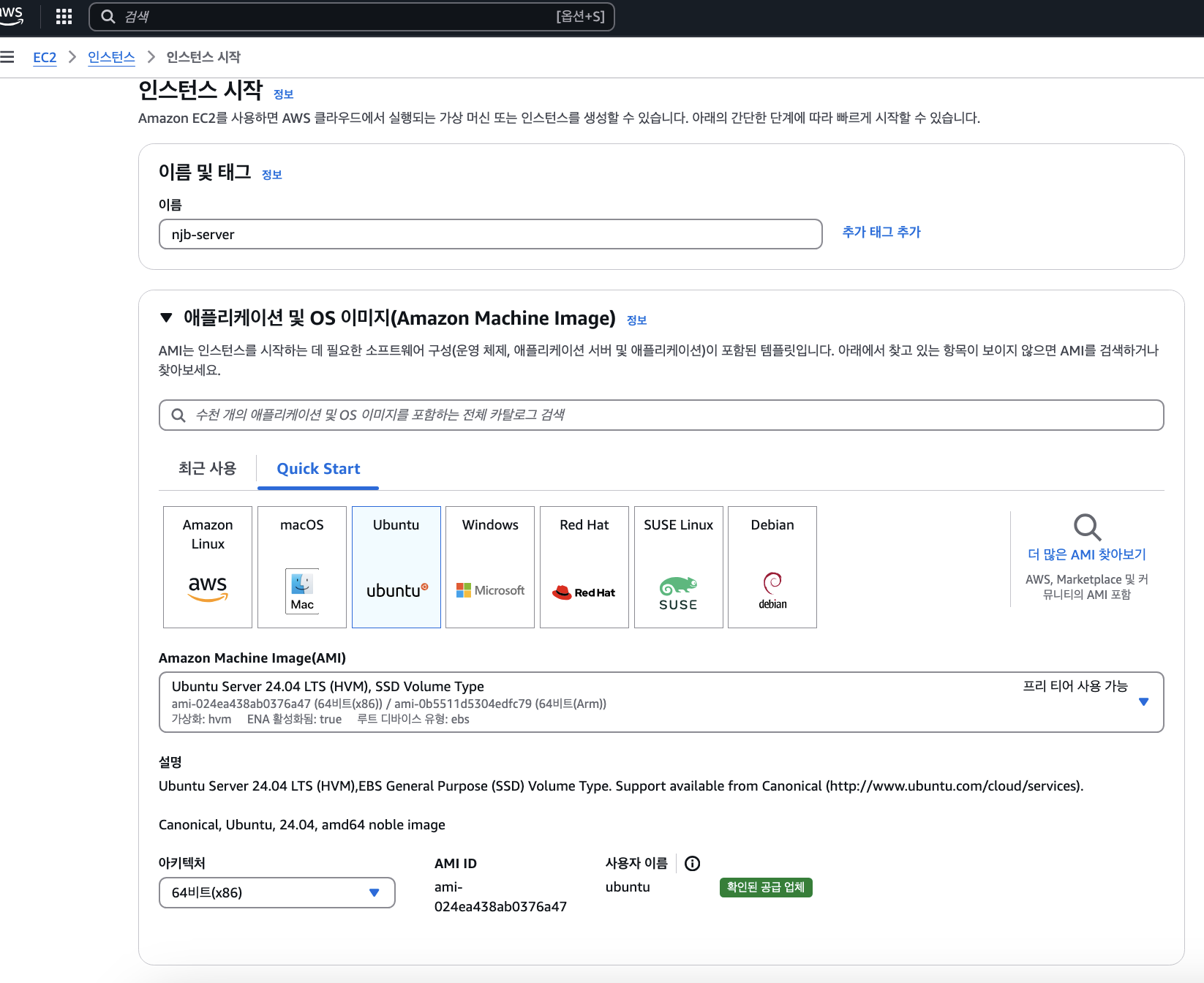Click the AMI ID value ami-024ea438ab0376a47
Image resolution: width=1204 pixels, height=983 pixels.
pos(500,897)
